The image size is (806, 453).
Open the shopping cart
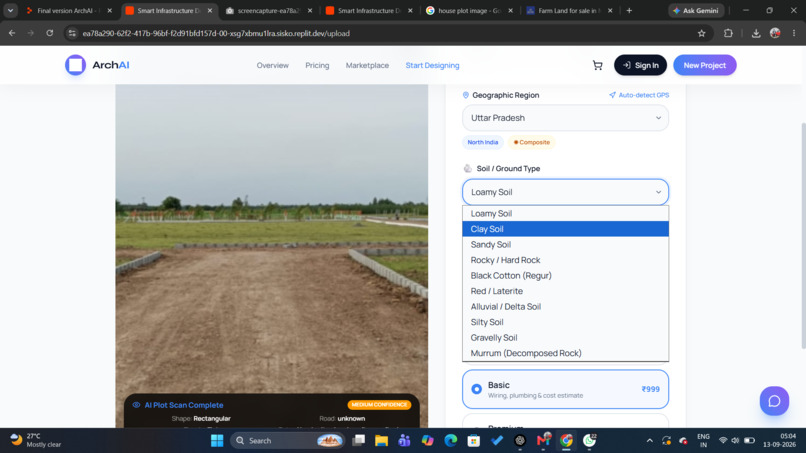click(x=597, y=65)
